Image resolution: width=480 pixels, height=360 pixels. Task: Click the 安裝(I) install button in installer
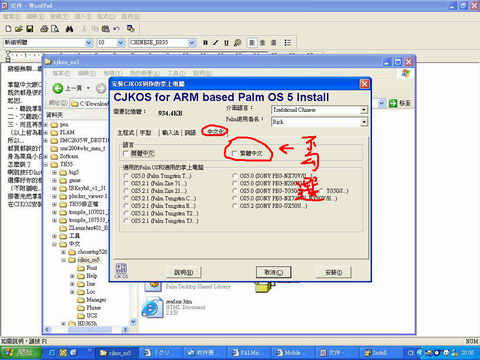coord(333,272)
